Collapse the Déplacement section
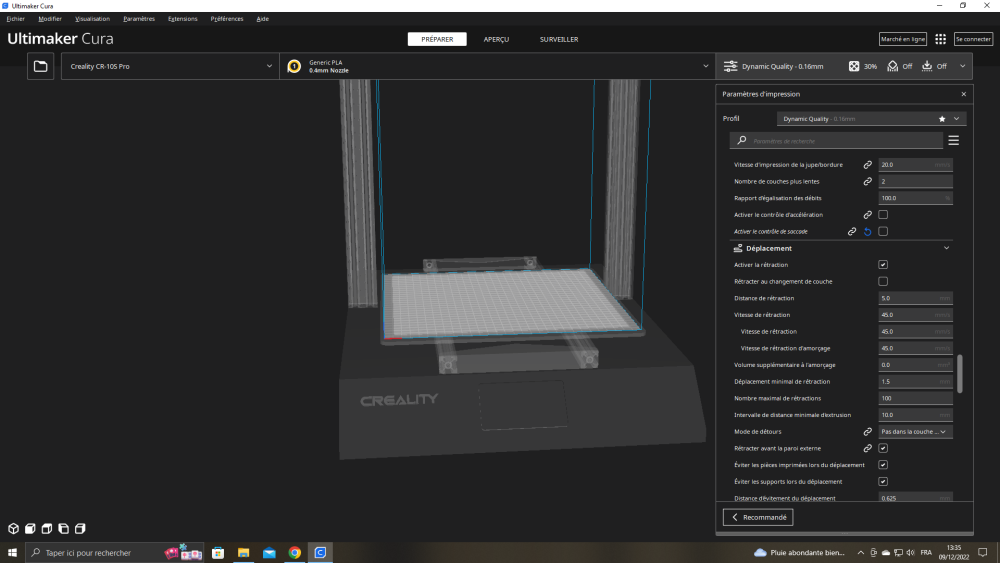 click(x=946, y=248)
